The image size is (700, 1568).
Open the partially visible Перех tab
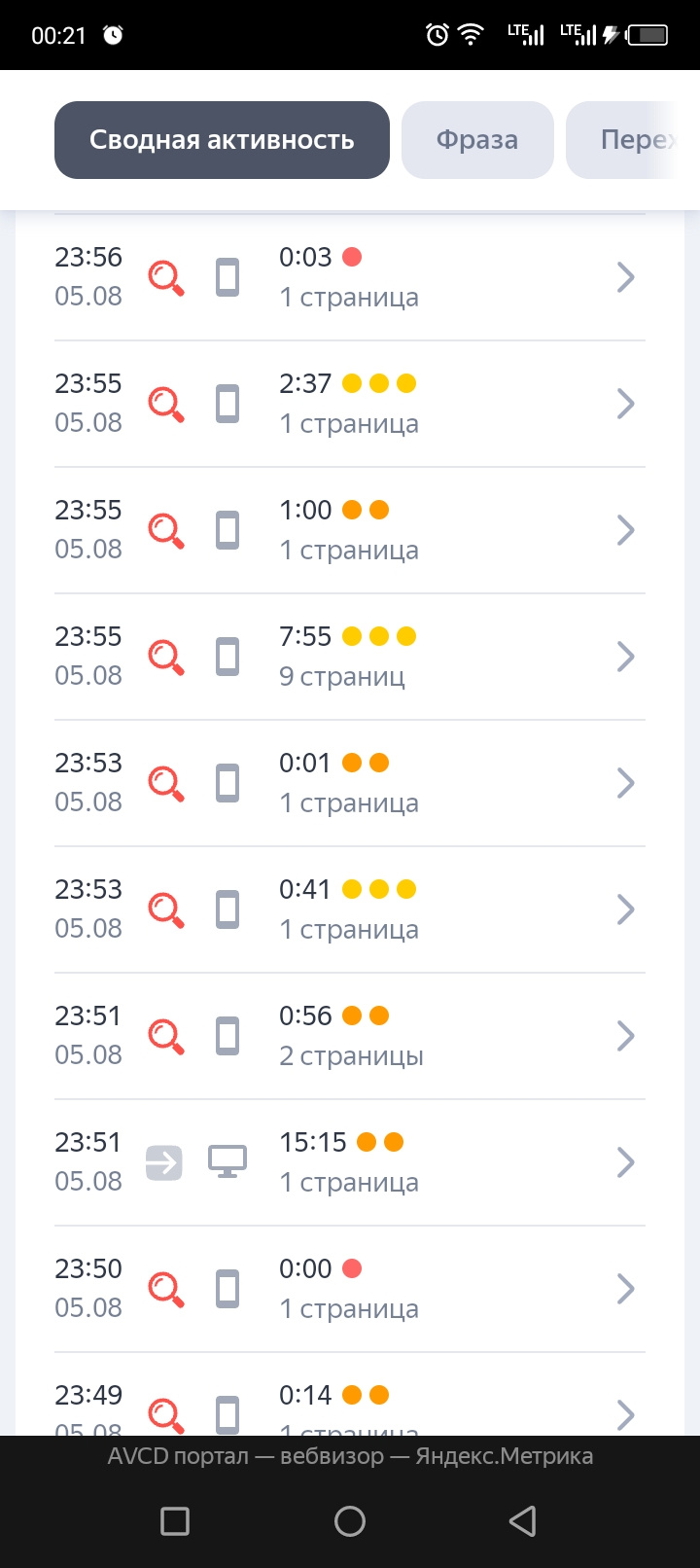(x=632, y=140)
